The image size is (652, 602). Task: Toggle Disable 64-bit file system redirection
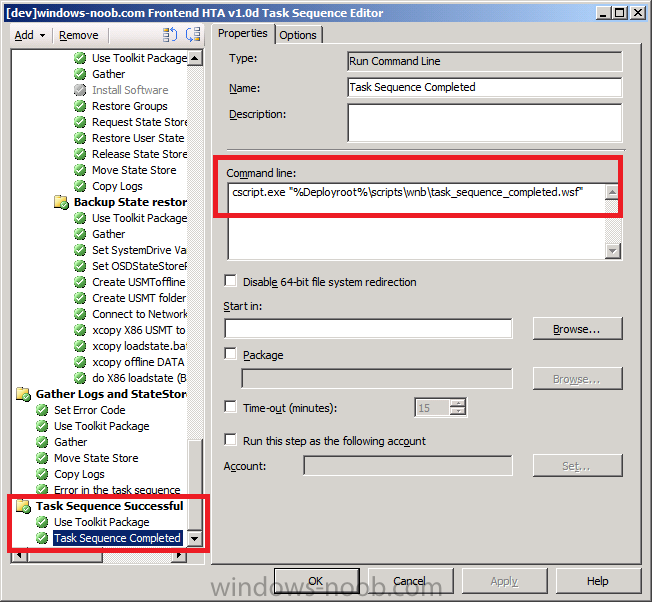click(x=230, y=281)
